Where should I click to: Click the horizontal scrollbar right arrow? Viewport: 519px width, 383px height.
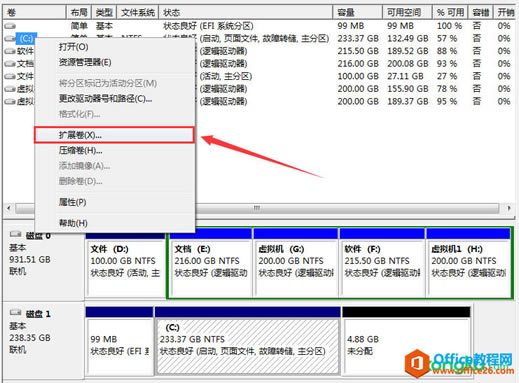(x=509, y=208)
